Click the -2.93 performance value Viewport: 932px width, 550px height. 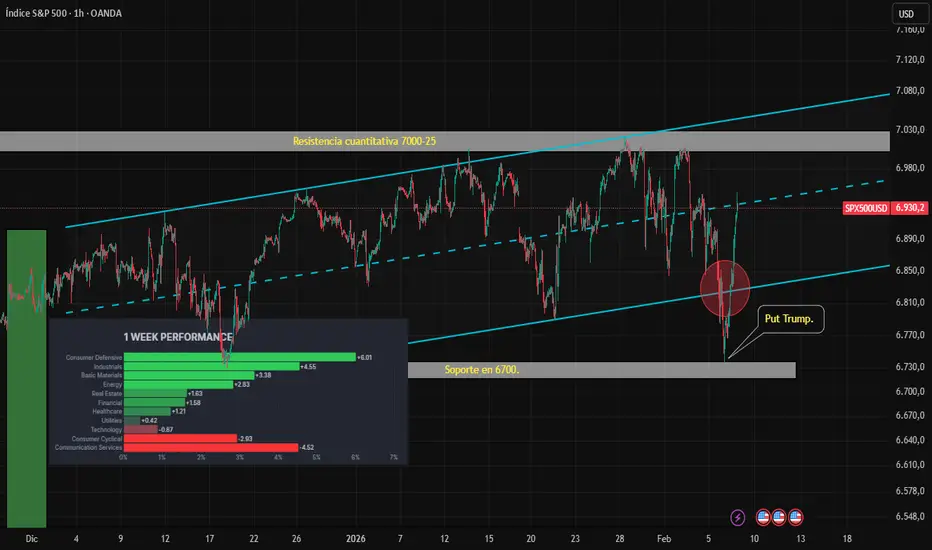click(245, 439)
